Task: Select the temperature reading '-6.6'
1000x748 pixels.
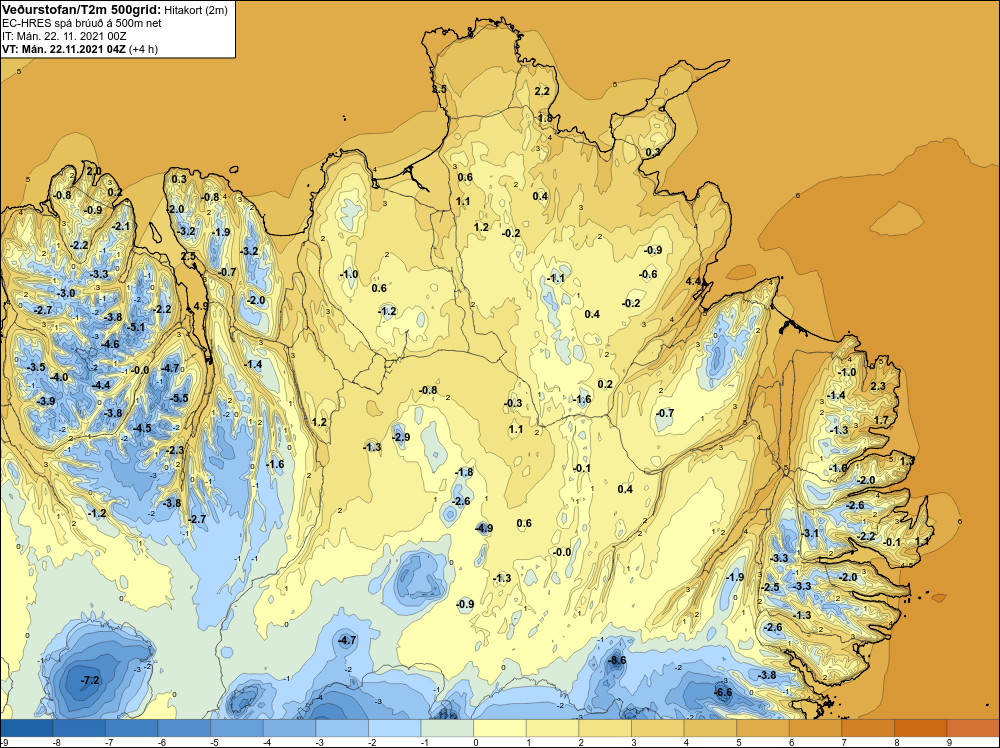Action: point(723,693)
